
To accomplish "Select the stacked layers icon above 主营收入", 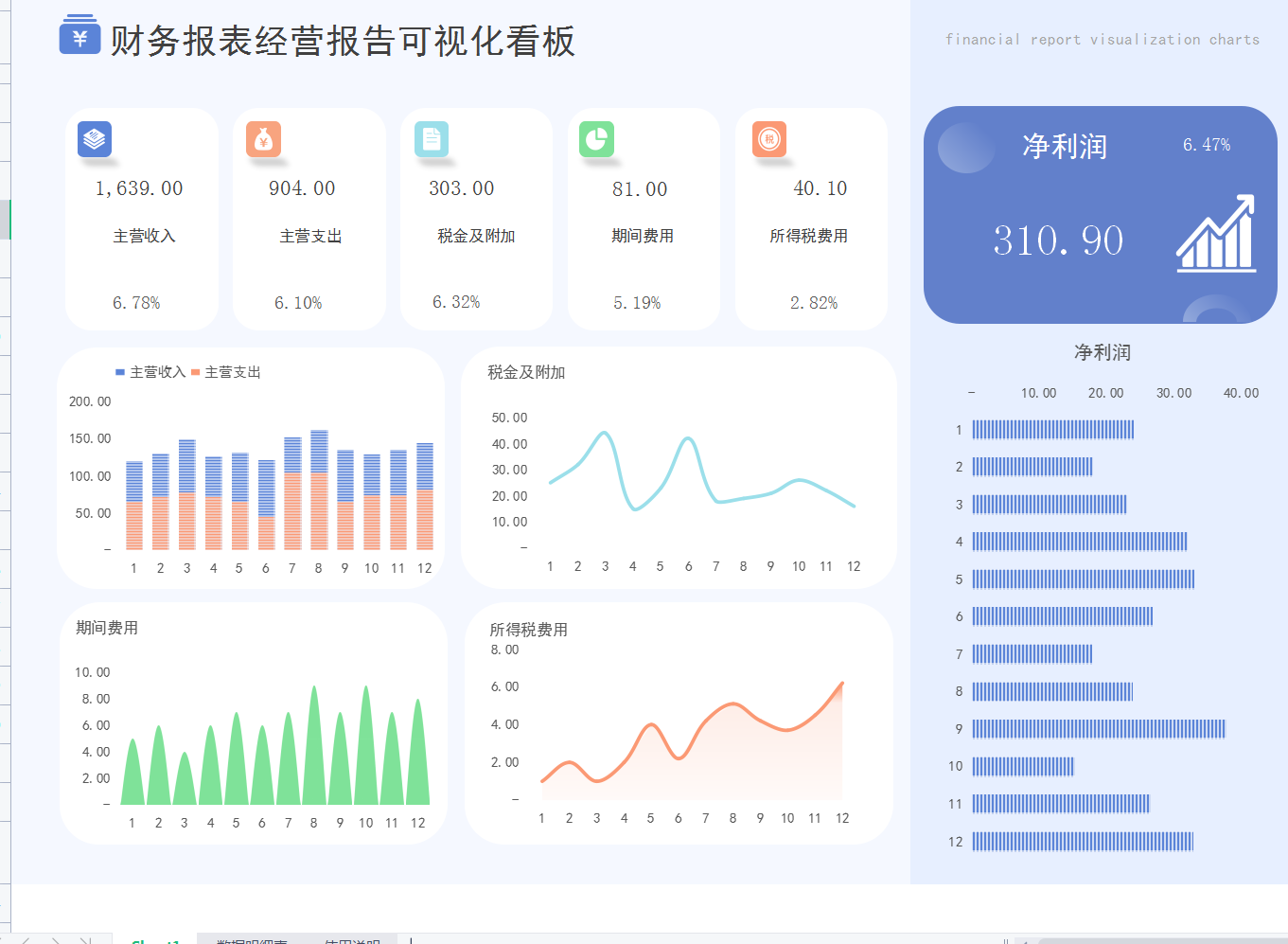I will [94, 138].
